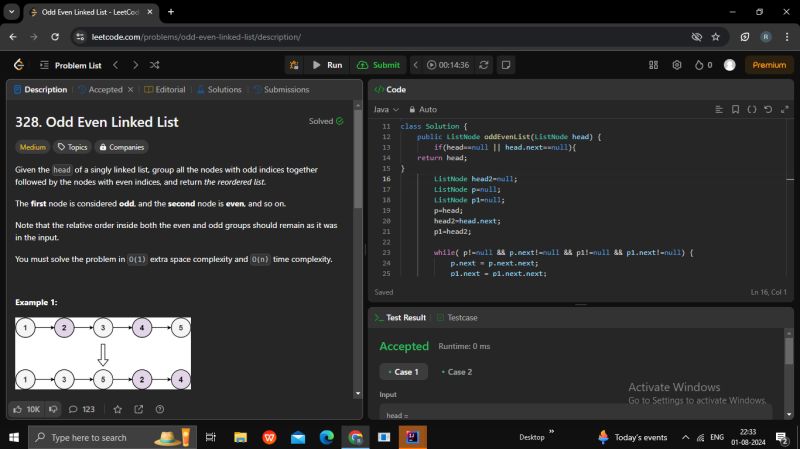800x449 pixels.
Task: Pick a random problem shuffle icon
Action: point(155,65)
